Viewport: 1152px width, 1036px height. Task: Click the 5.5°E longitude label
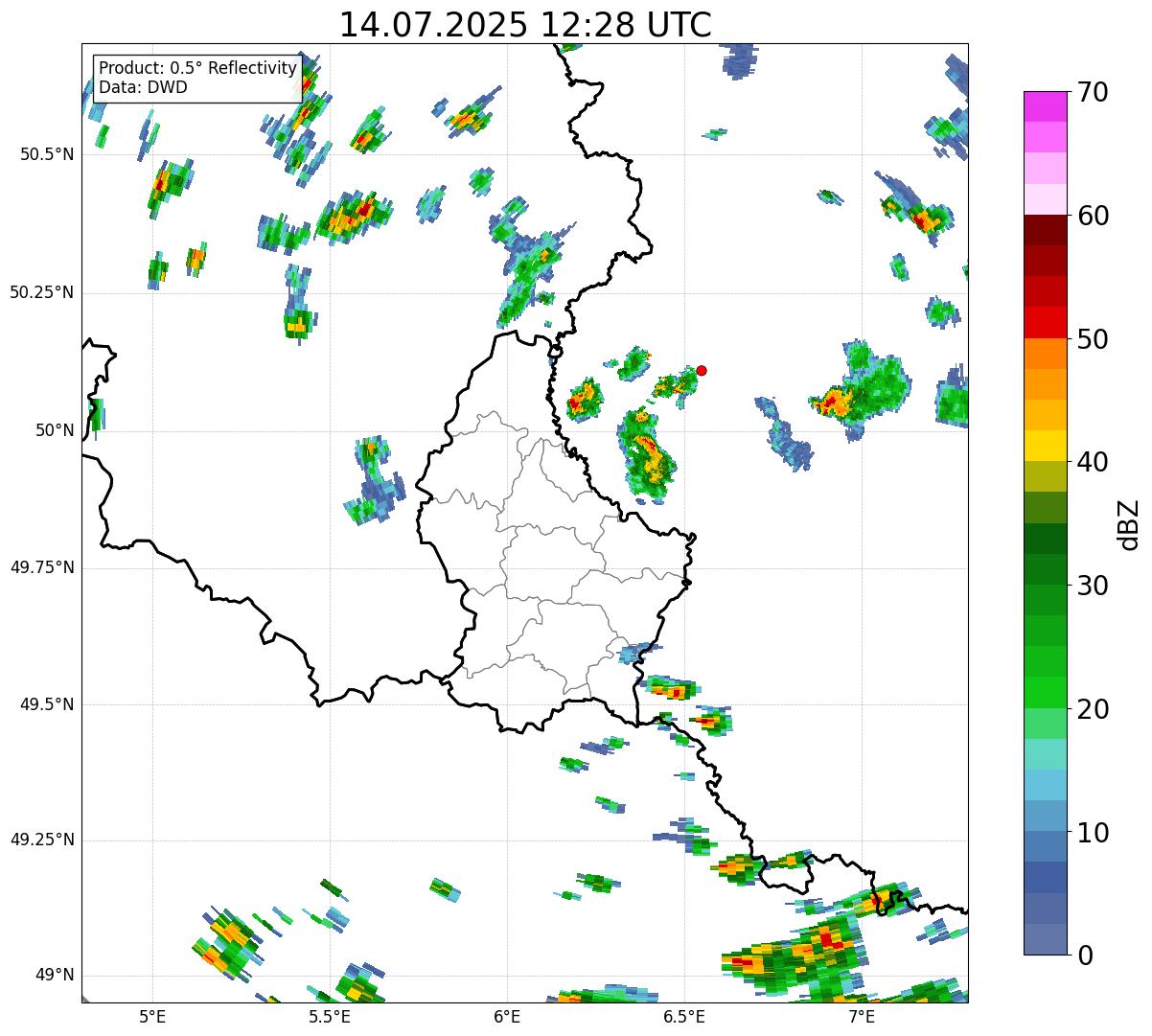click(x=330, y=1017)
